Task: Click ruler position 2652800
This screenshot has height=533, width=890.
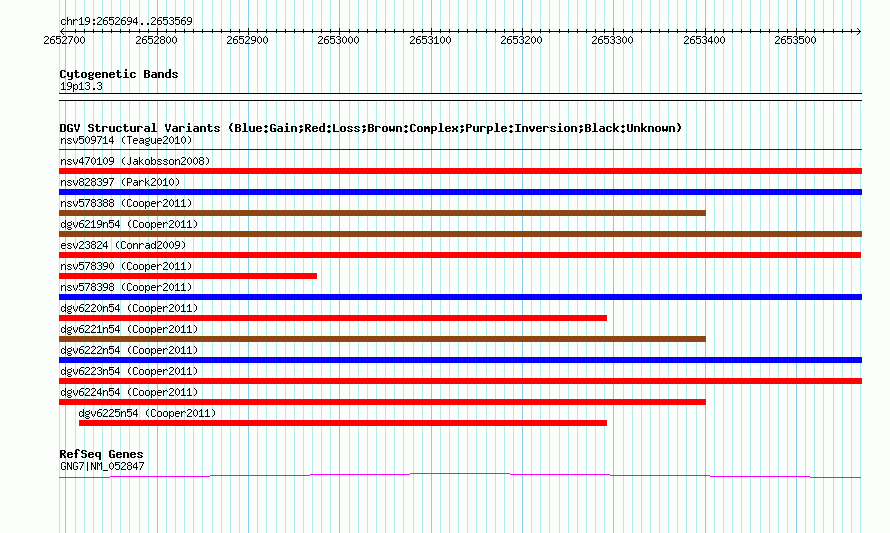Action: [x=156, y=40]
